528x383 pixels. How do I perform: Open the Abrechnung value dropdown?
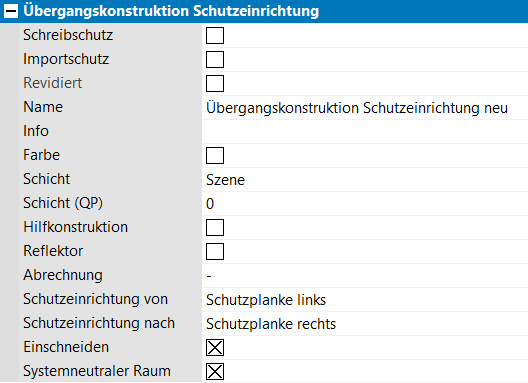(365, 276)
